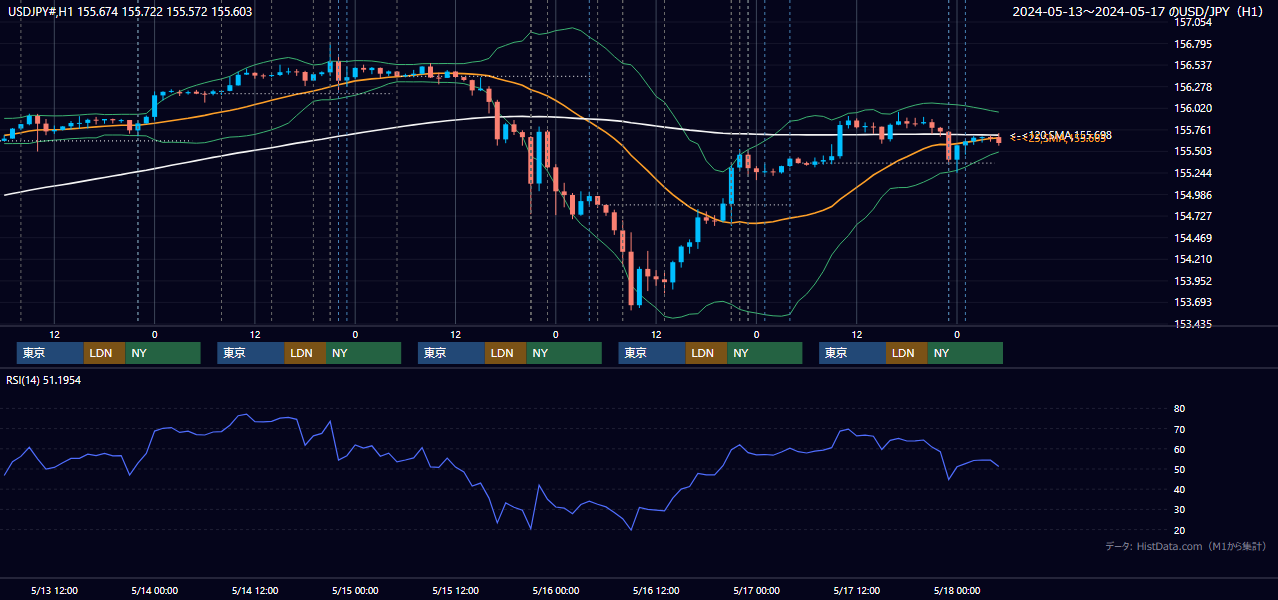Select the 154.727 price level label

(x=1193, y=216)
